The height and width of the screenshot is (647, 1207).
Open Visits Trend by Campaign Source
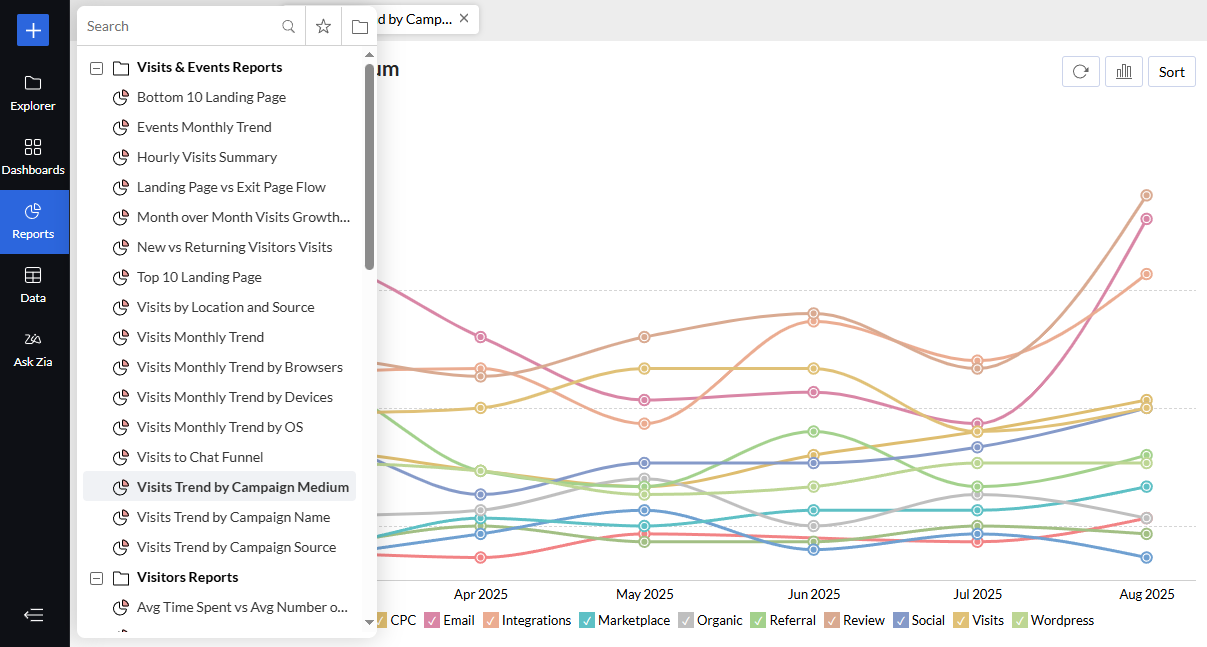click(236, 548)
